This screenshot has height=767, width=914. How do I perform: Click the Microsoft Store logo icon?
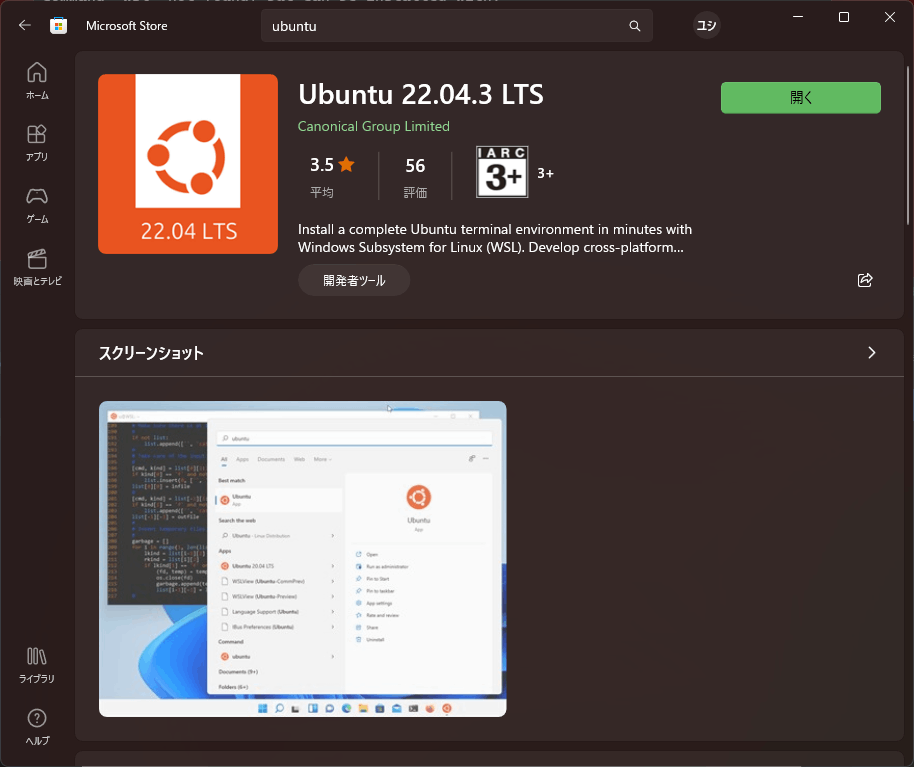click(x=58, y=26)
